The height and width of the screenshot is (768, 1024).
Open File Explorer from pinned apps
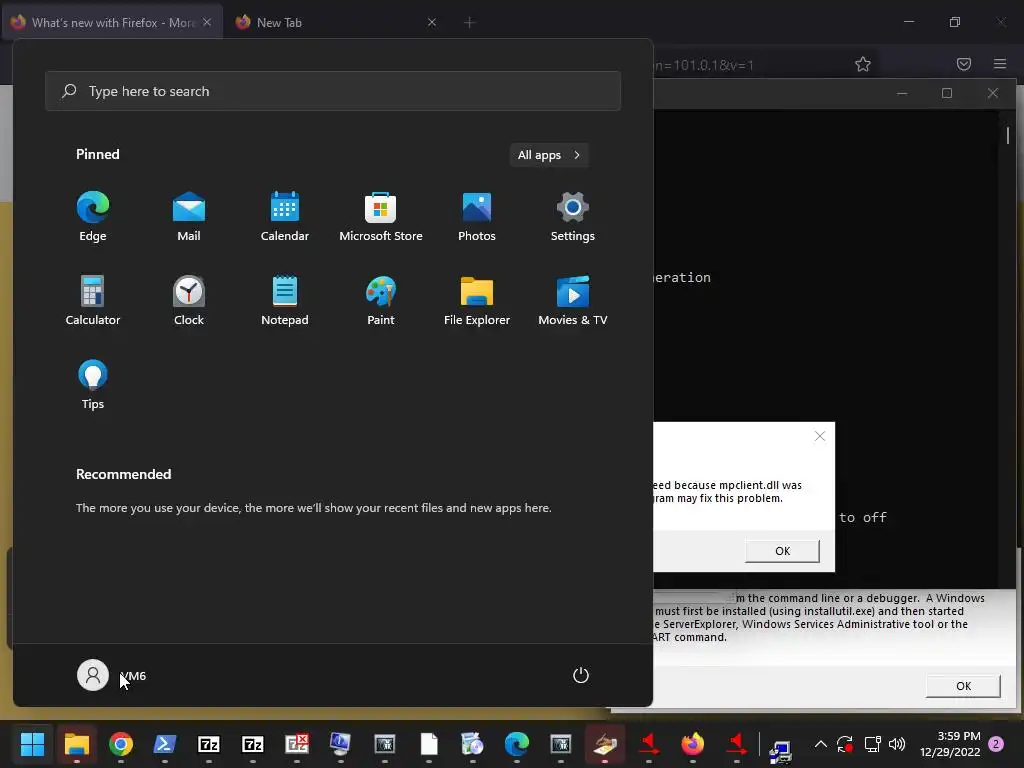[477, 300]
